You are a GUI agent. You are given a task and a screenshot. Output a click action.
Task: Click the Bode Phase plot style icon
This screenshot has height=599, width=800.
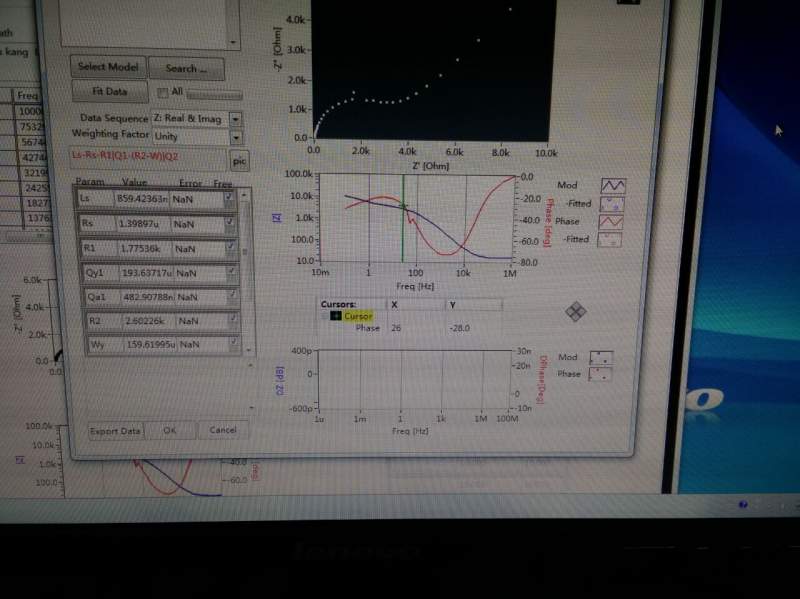(x=611, y=222)
